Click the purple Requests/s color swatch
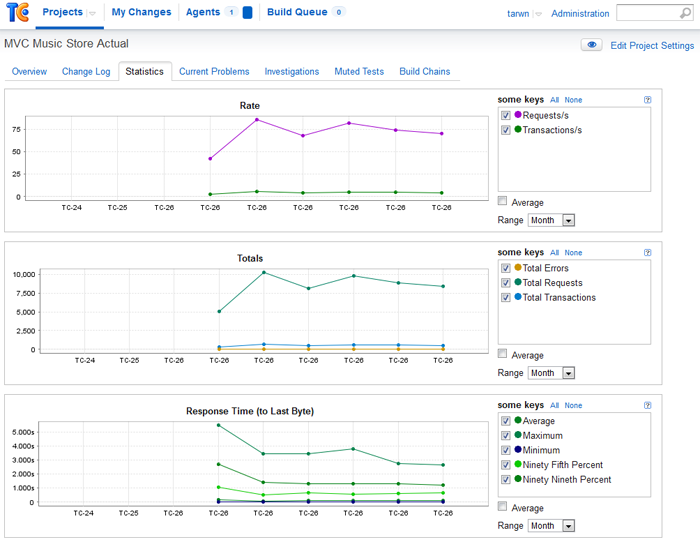The height and width of the screenshot is (542, 700). click(x=518, y=114)
